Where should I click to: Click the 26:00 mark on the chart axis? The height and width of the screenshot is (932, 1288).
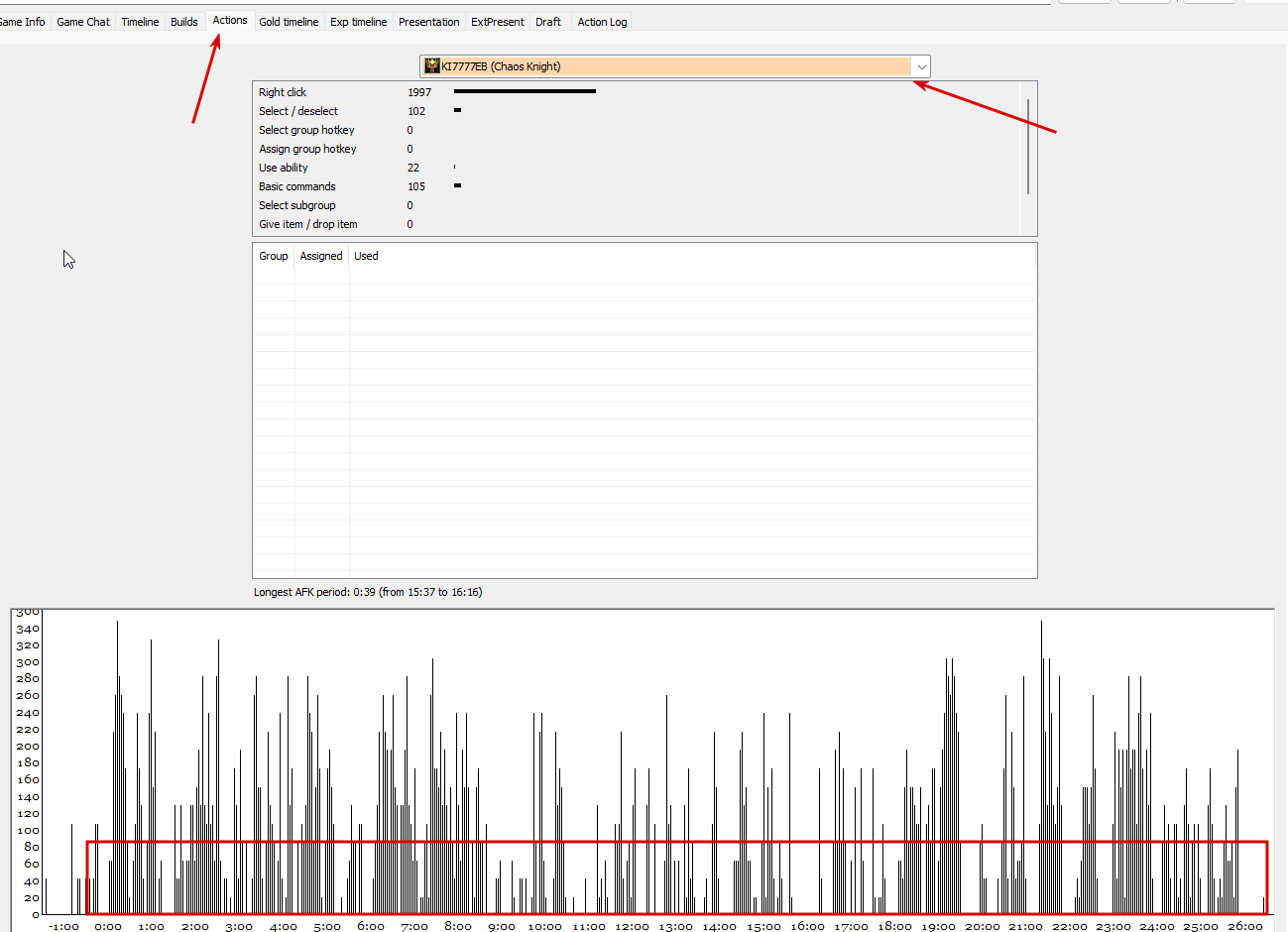[x=1244, y=926]
